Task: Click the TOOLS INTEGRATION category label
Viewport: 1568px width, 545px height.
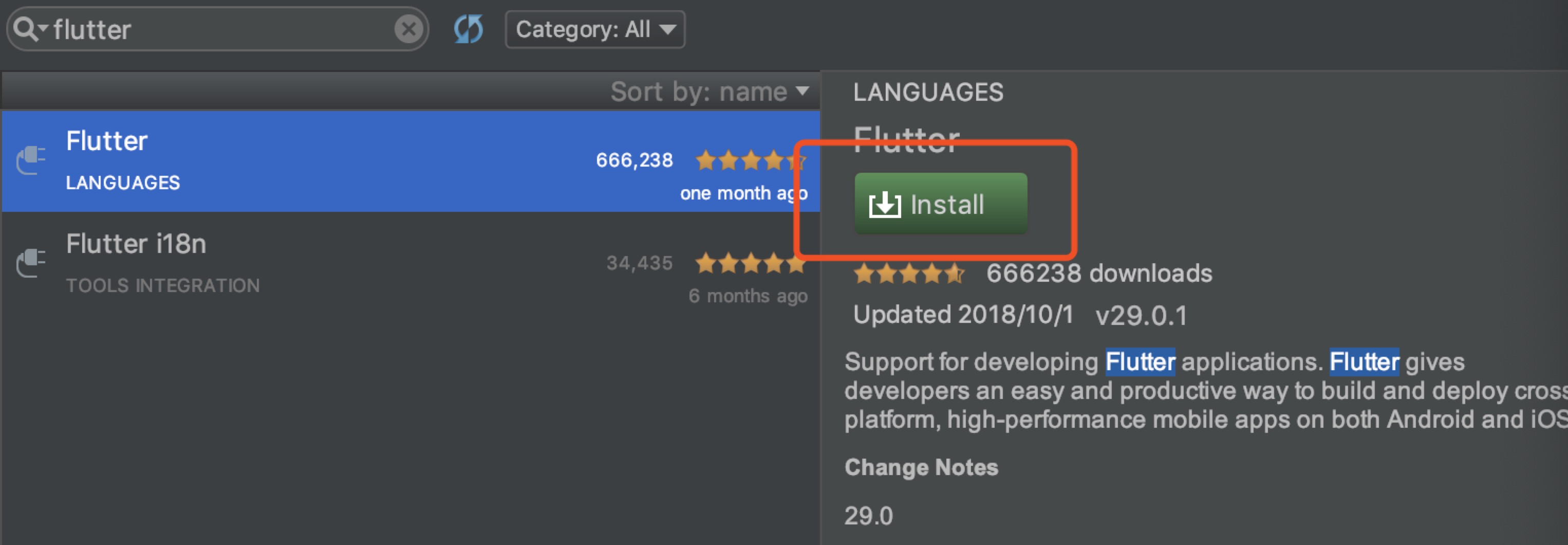Action: click(163, 285)
